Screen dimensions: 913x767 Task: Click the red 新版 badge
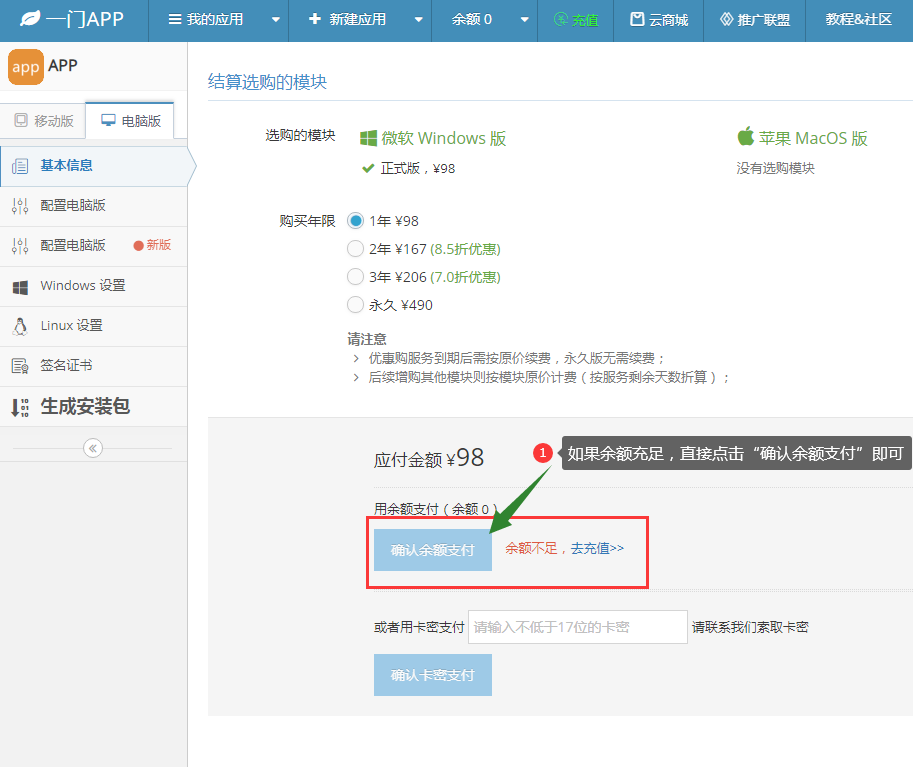tap(152, 245)
